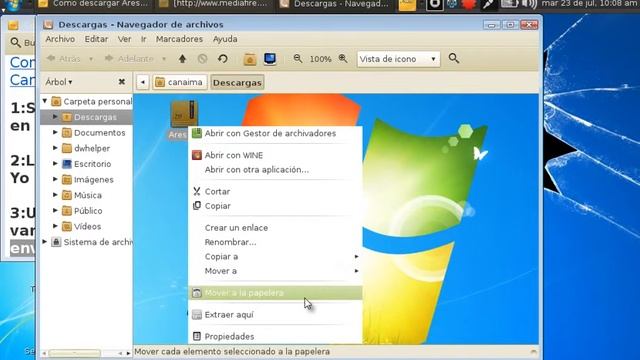The height and width of the screenshot is (360, 640).
Task: Choose Abrir con Gestor de archivadores
Action: click(275, 133)
